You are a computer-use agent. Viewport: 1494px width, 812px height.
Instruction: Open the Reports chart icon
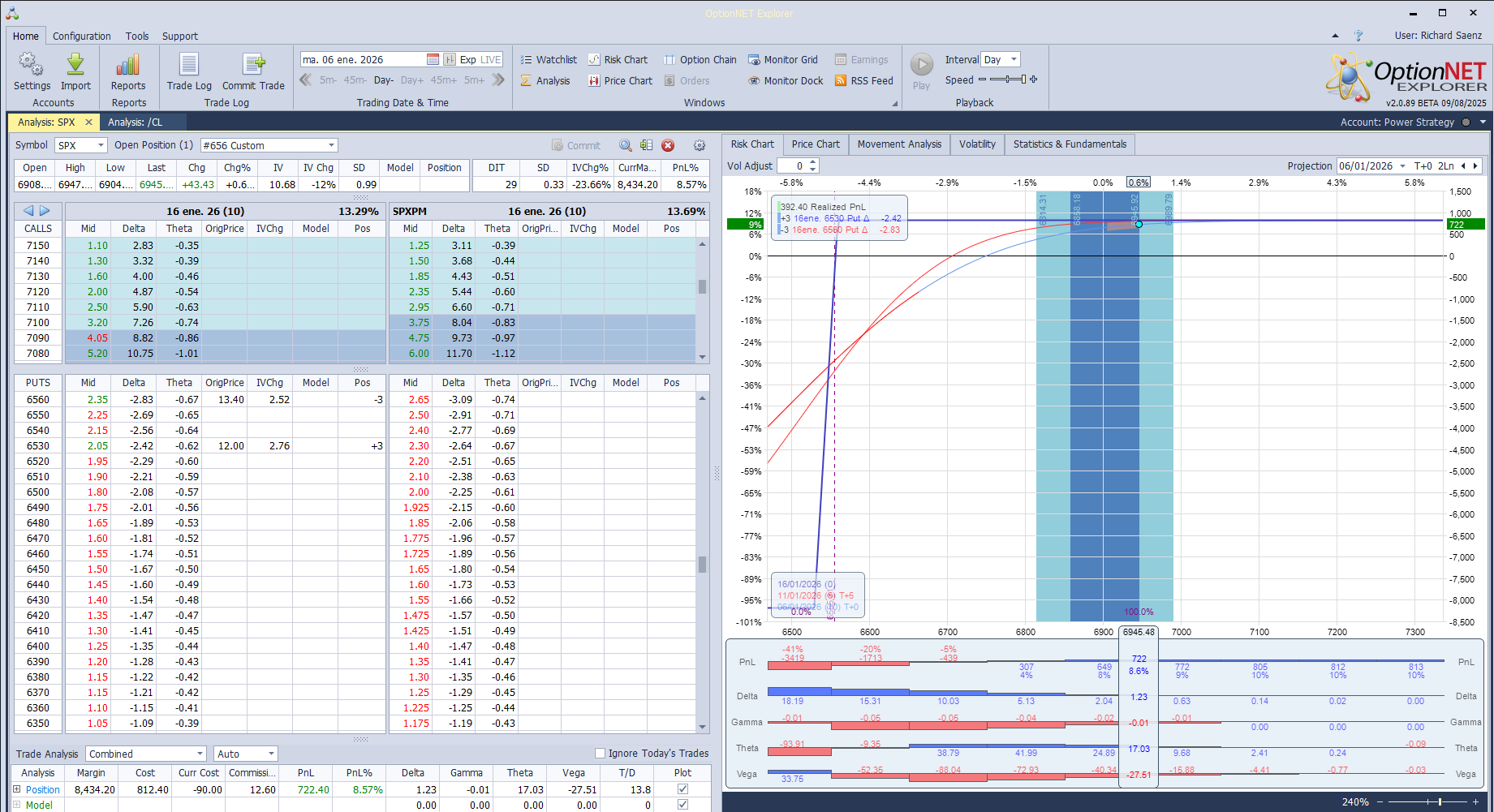coord(128,65)
